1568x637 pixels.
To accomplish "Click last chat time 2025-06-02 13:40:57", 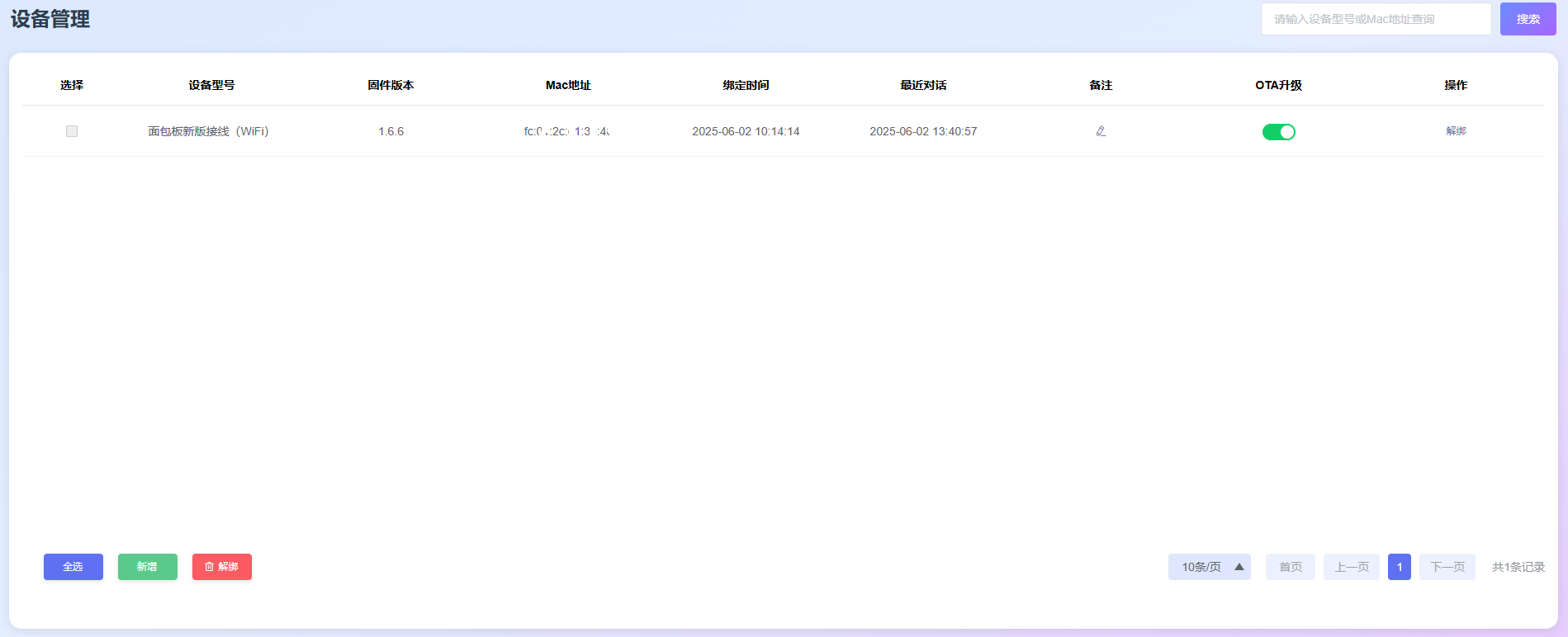I will pos(923,131).
